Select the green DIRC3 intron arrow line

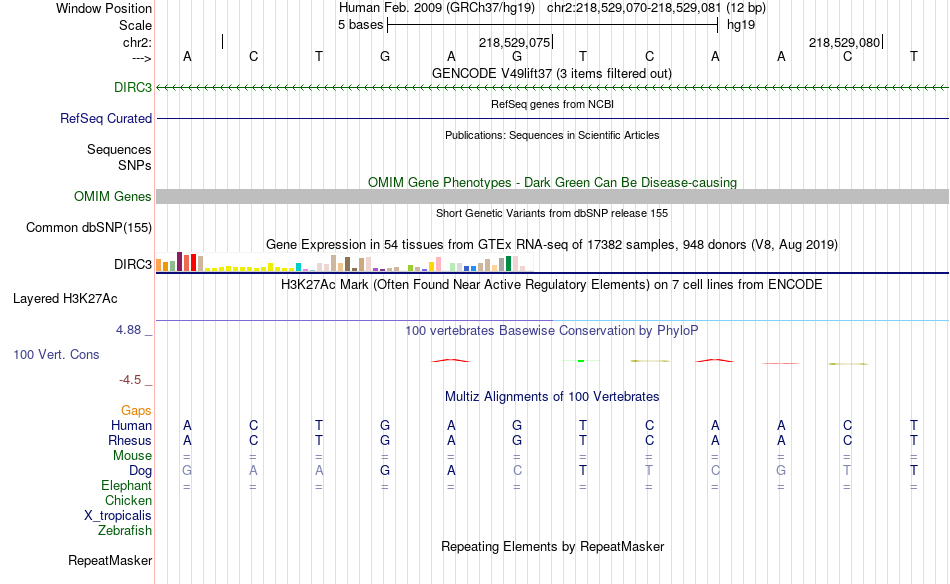tap(552, 88)
